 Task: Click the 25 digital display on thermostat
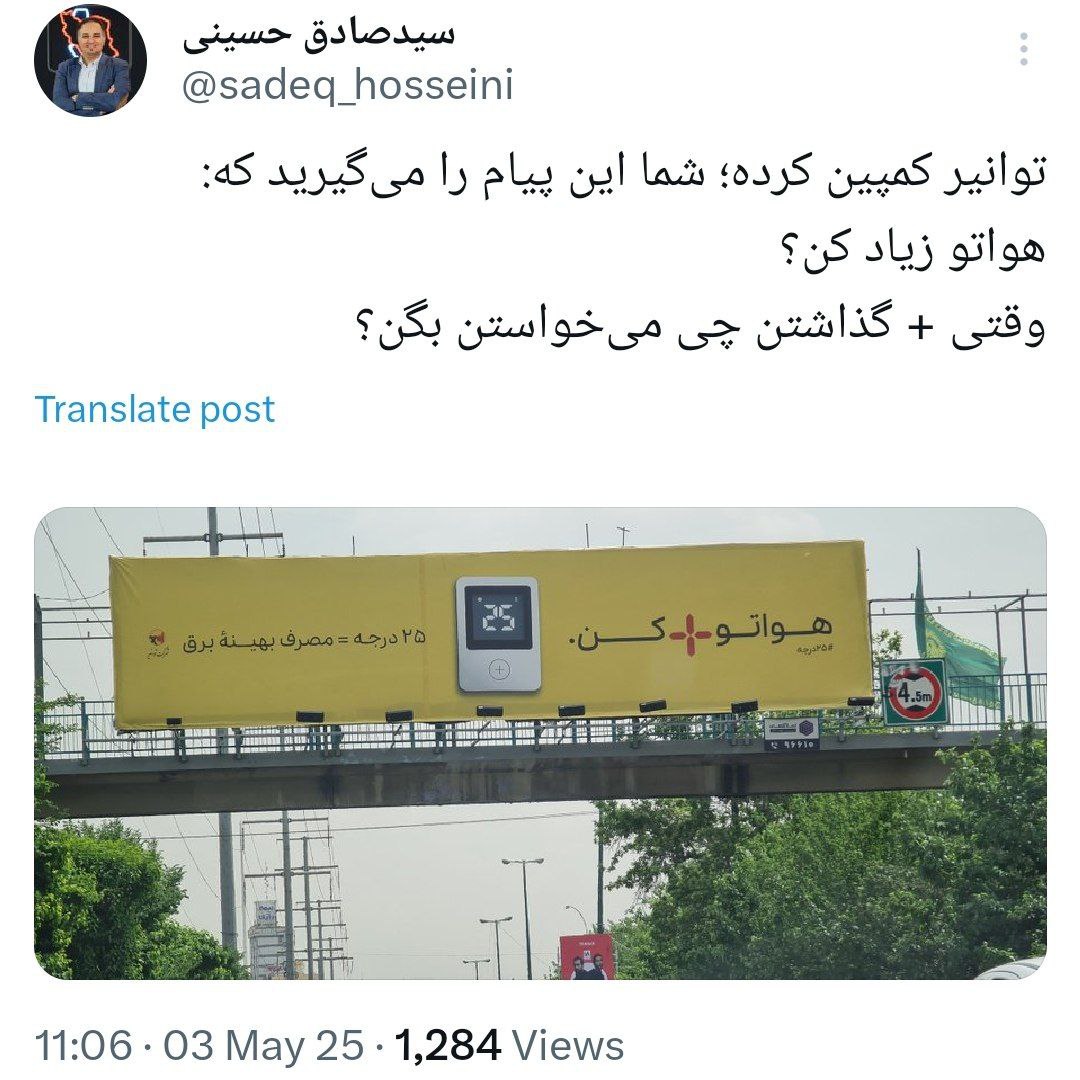pos(499,618)
